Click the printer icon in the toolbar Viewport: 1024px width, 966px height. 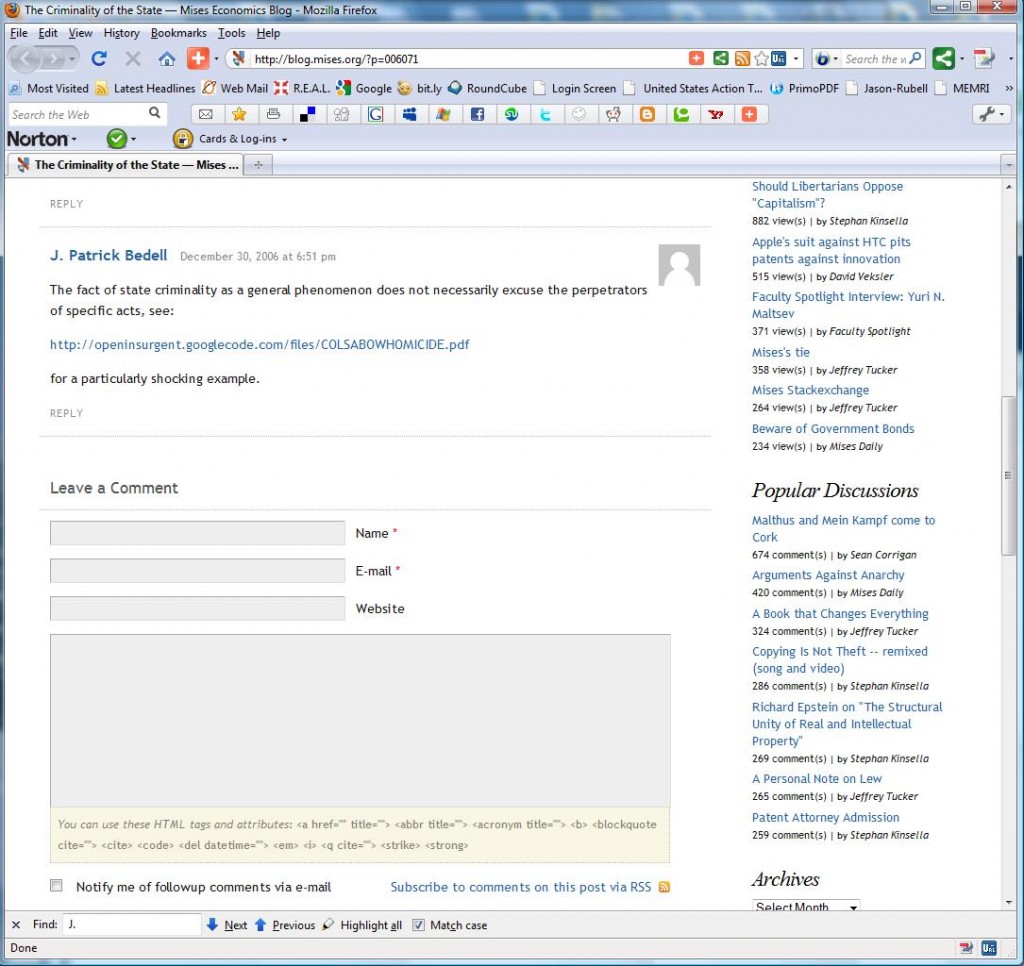tap(273, 114)
